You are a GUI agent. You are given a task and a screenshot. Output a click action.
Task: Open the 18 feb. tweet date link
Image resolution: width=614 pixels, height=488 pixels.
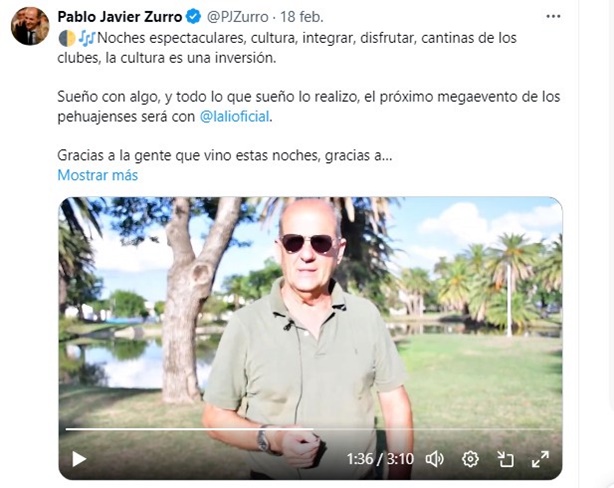point(302,17)
